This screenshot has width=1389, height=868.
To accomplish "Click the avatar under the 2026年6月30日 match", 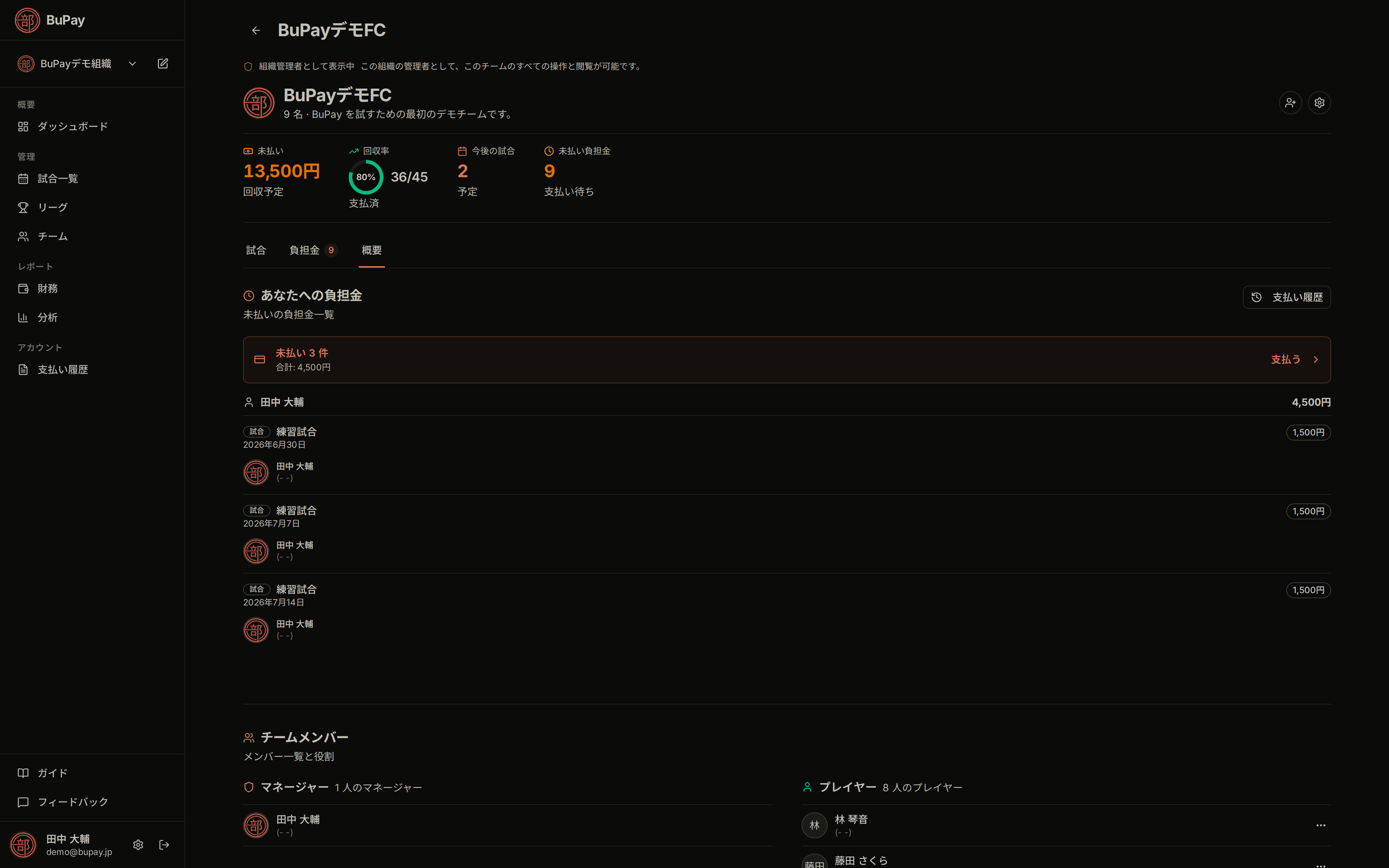I will [256, 472].
